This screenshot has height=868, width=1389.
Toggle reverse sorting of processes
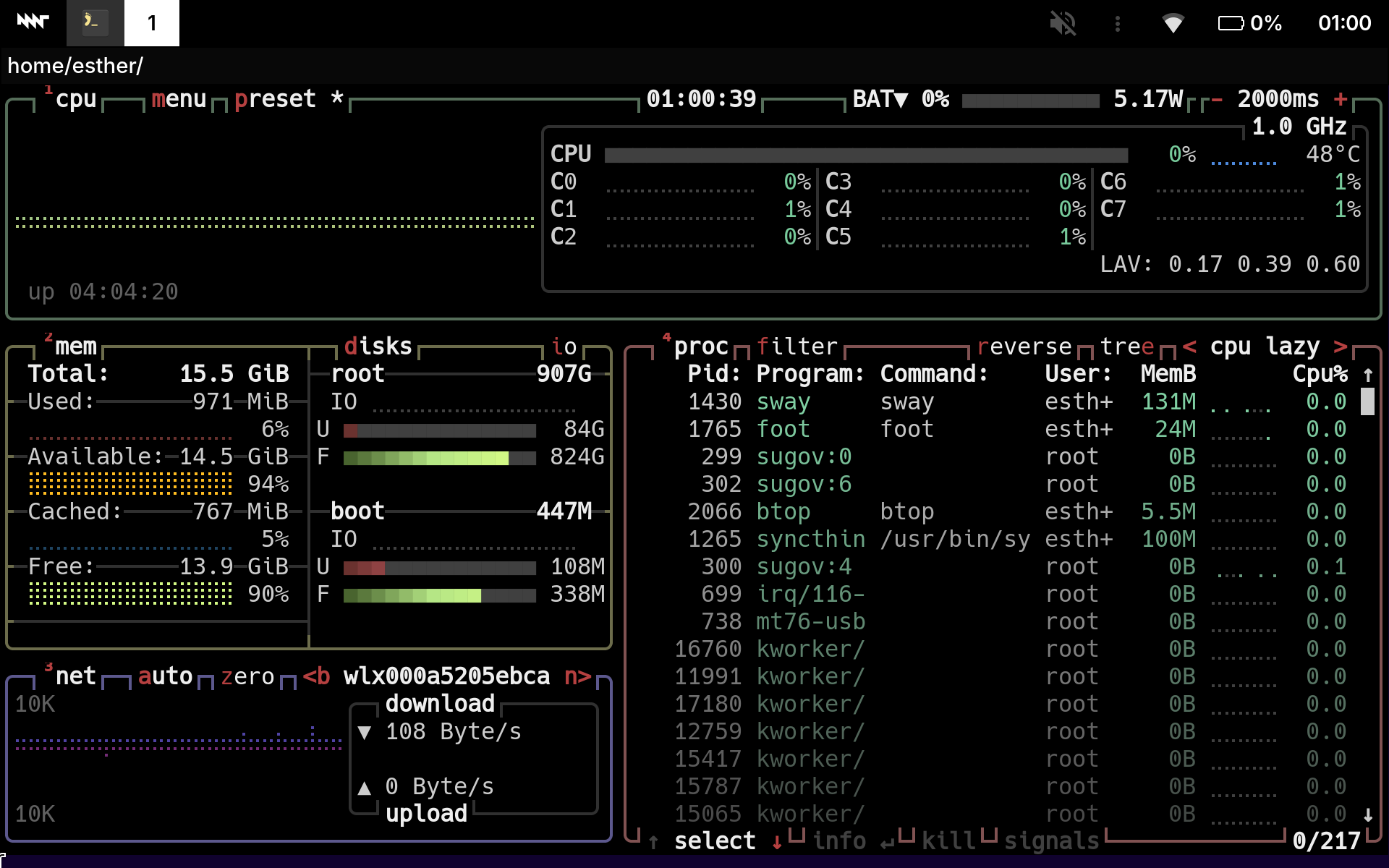(1024, 346)
